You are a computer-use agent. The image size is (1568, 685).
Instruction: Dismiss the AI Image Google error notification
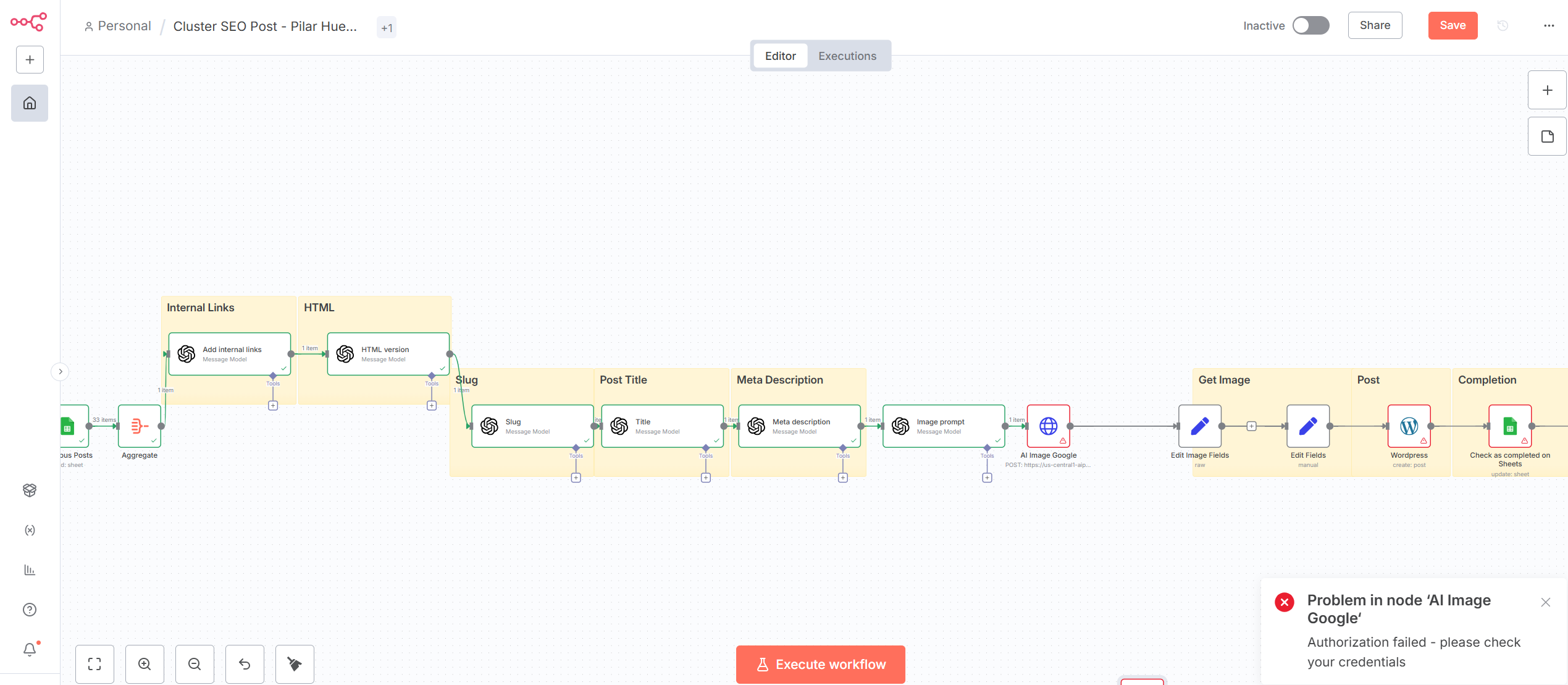(1545, 602)
